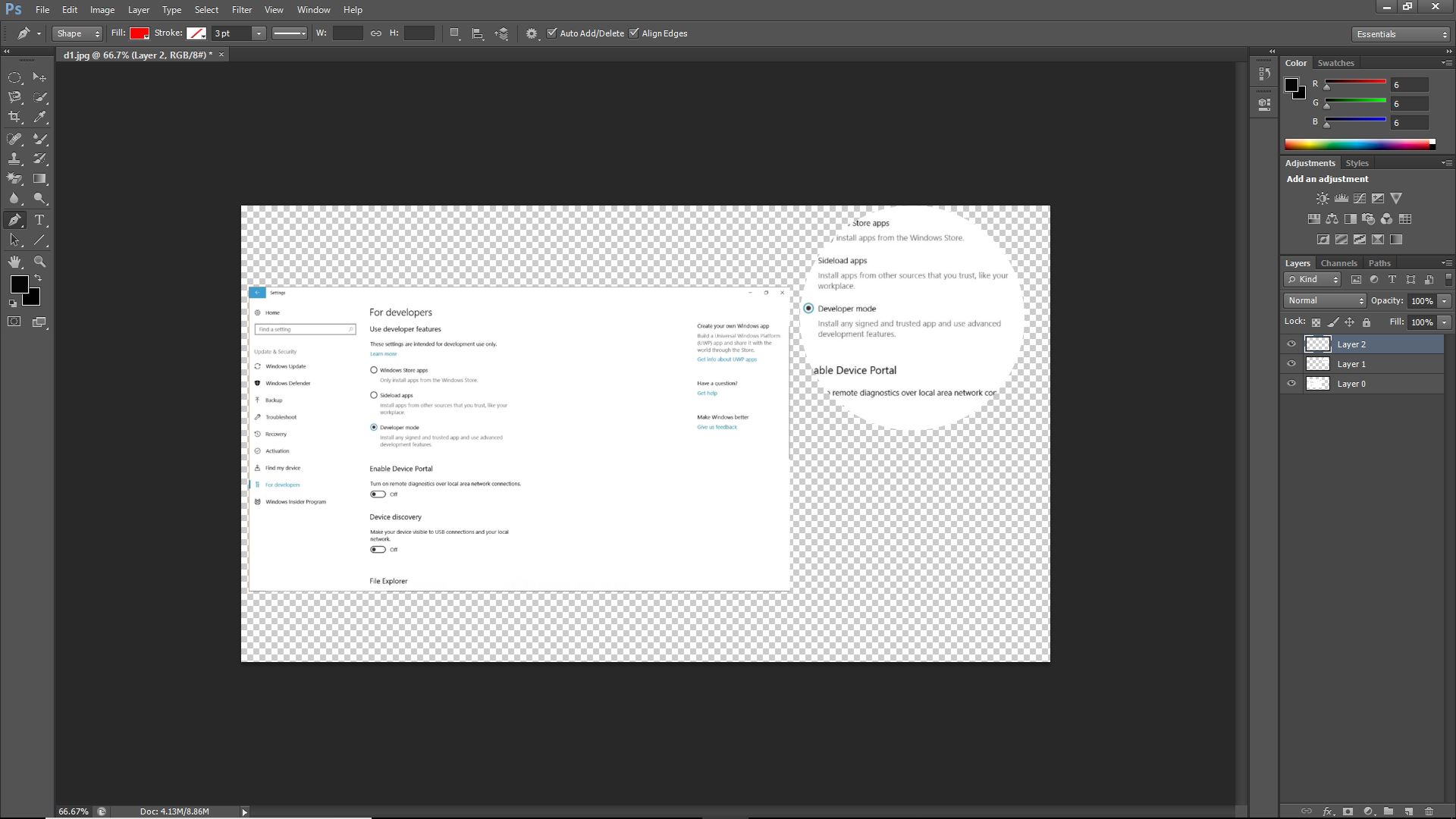Select the Clone Stamp tool
This screenshot has height=819, width=1456.
point(14,158)
